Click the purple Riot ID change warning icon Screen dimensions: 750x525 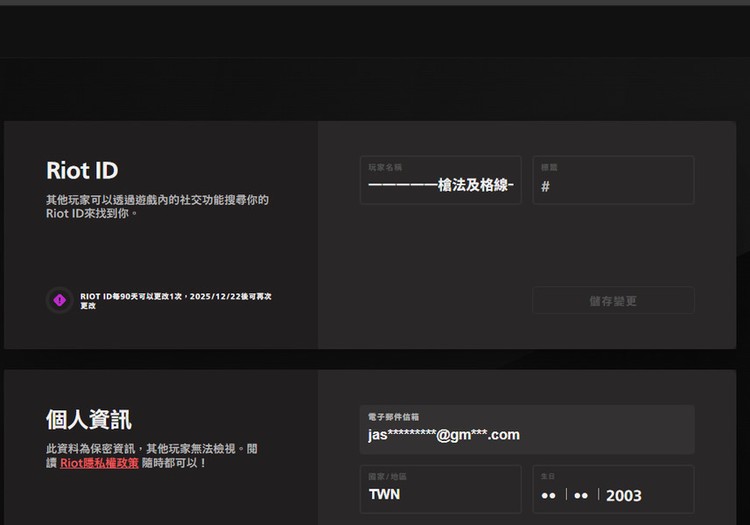[59, 300]
